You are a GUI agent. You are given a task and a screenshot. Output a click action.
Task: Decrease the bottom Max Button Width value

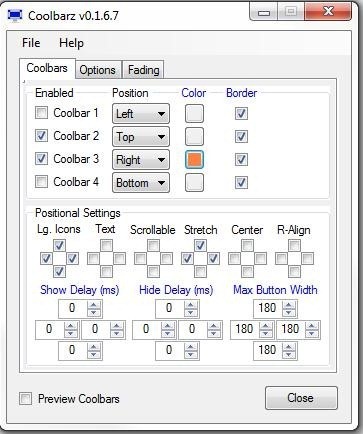click(289, 354)
